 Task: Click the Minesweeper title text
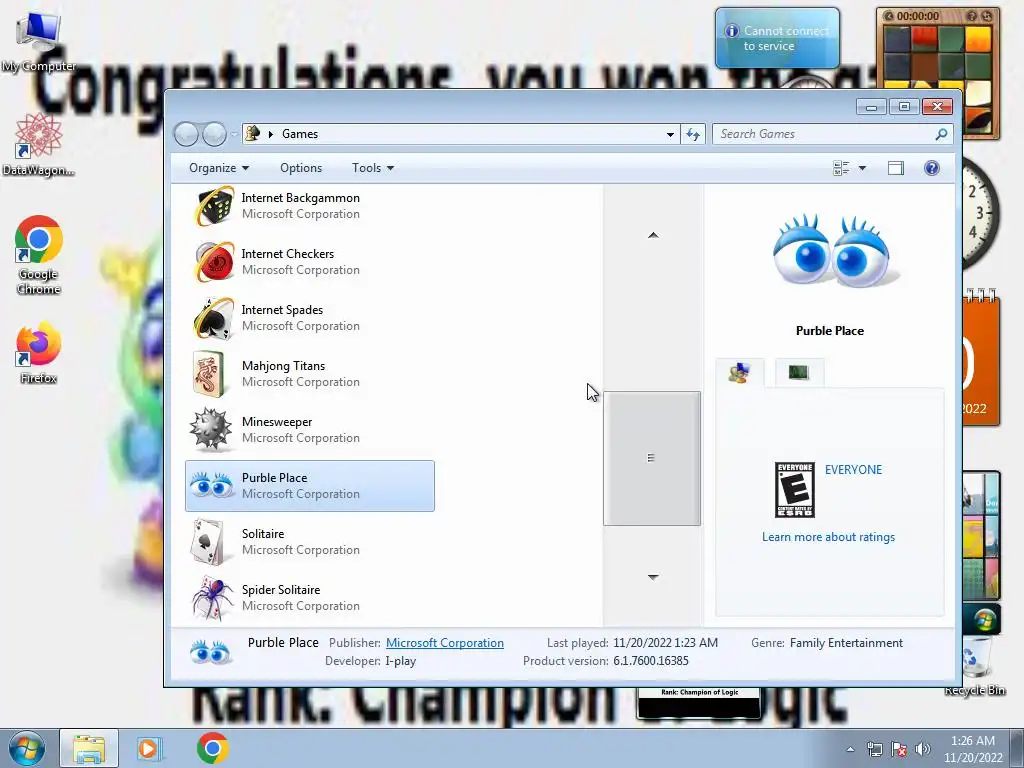[x=277, y=422]
